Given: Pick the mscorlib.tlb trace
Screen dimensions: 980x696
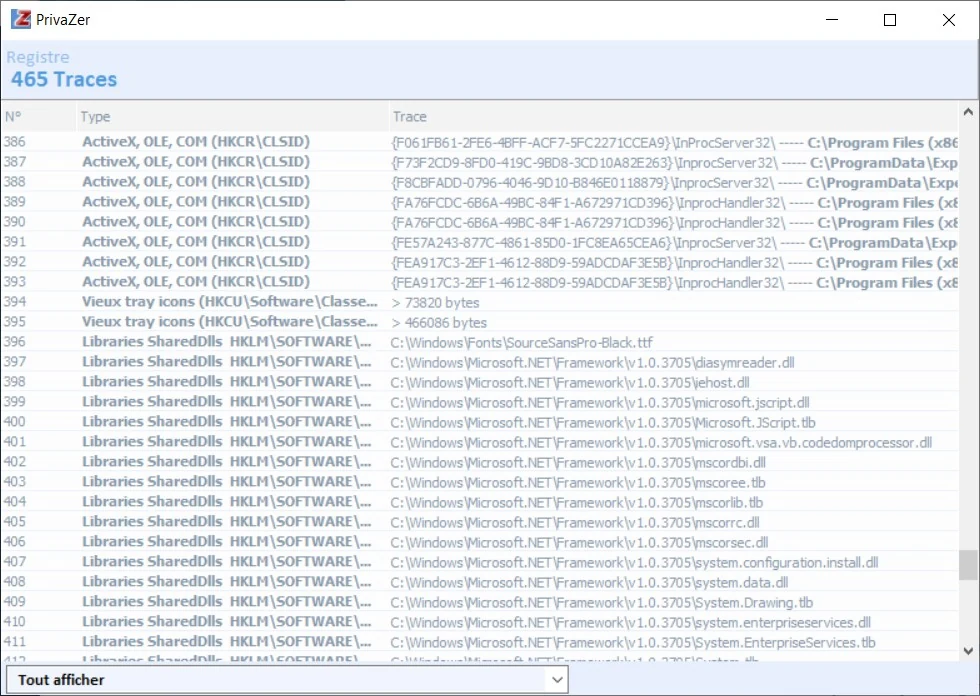Looking at the screenshot, I should tap(479, 502).
